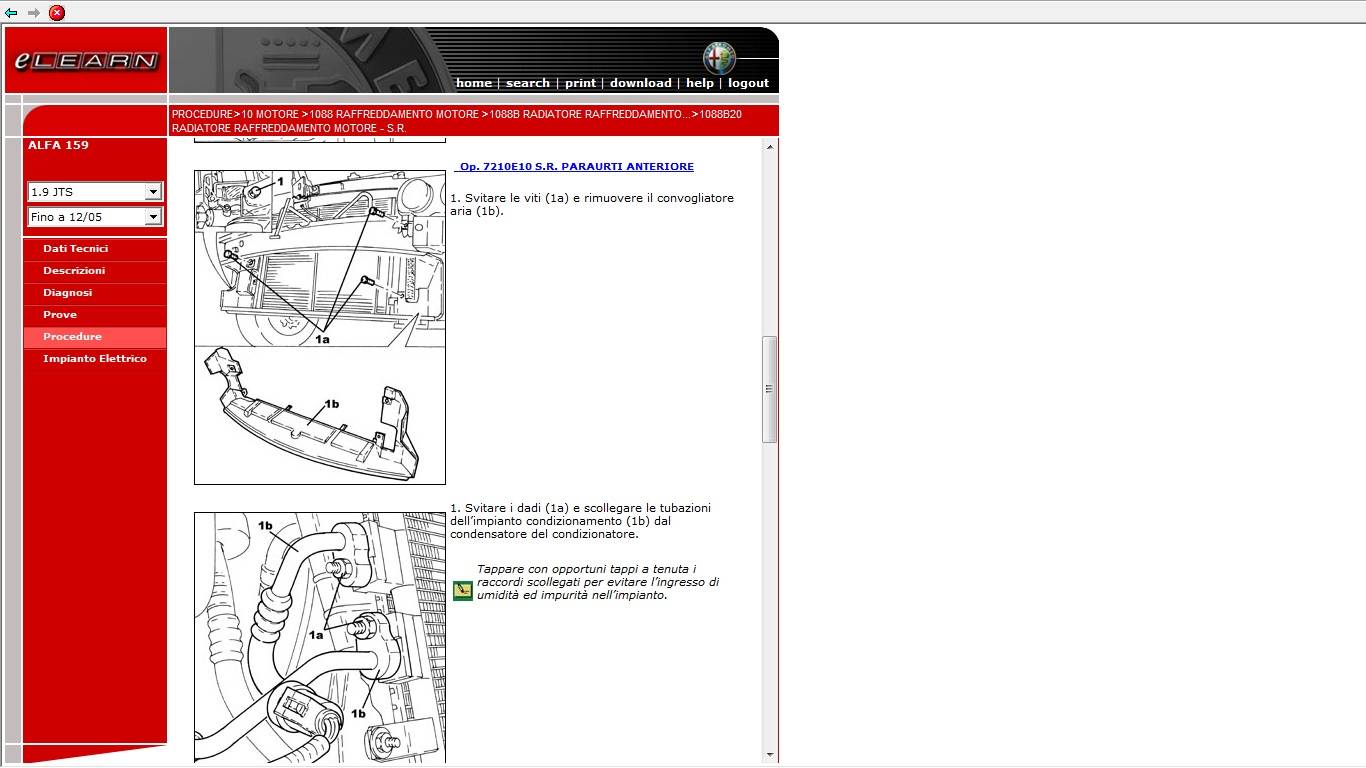Screen dimensions: 1366x768
Task: Click the ALFA 159 model title
Action: (58, 145)
